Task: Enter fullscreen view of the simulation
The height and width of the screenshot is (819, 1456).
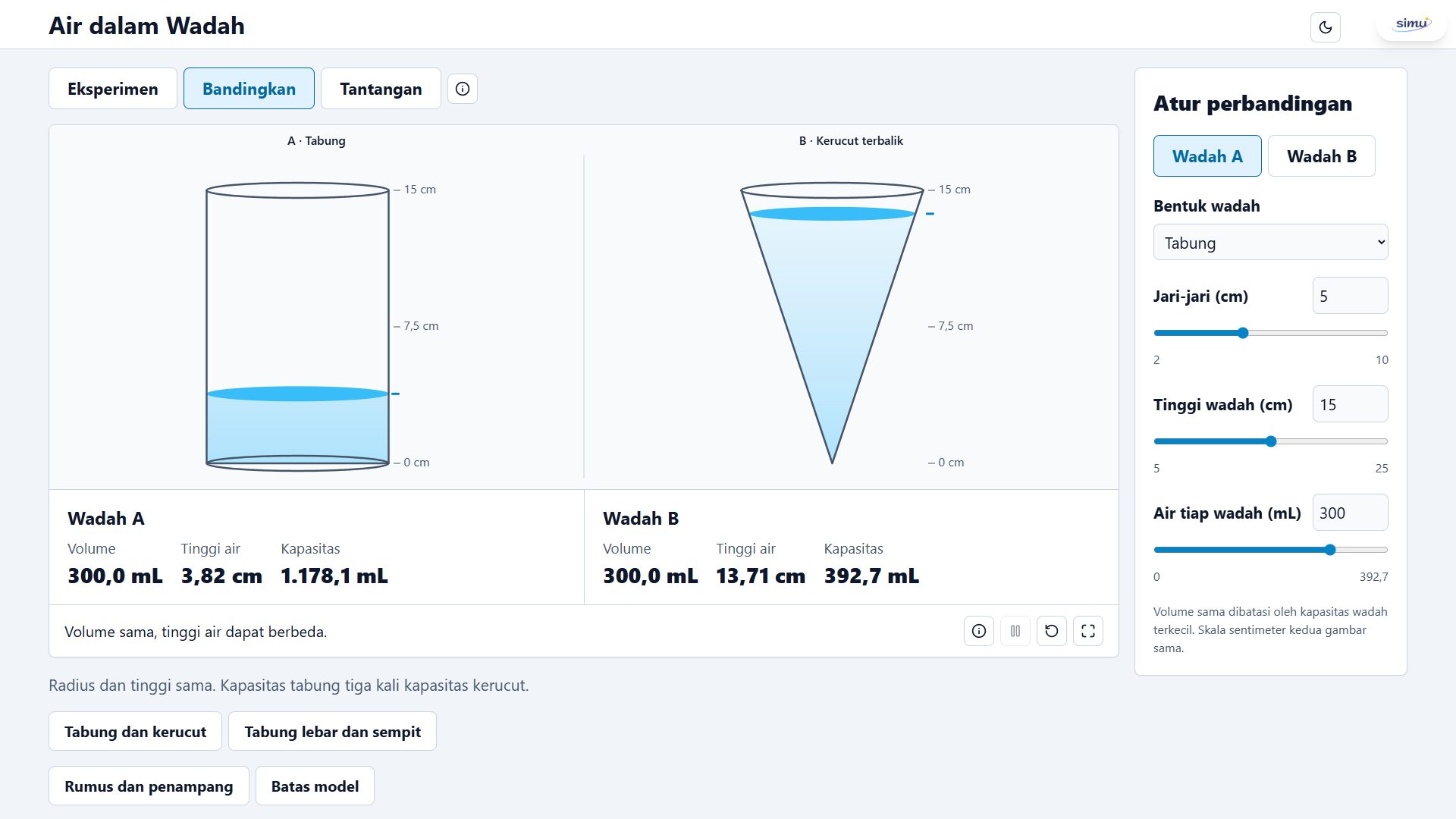Action: click(x=1088, y=631)
